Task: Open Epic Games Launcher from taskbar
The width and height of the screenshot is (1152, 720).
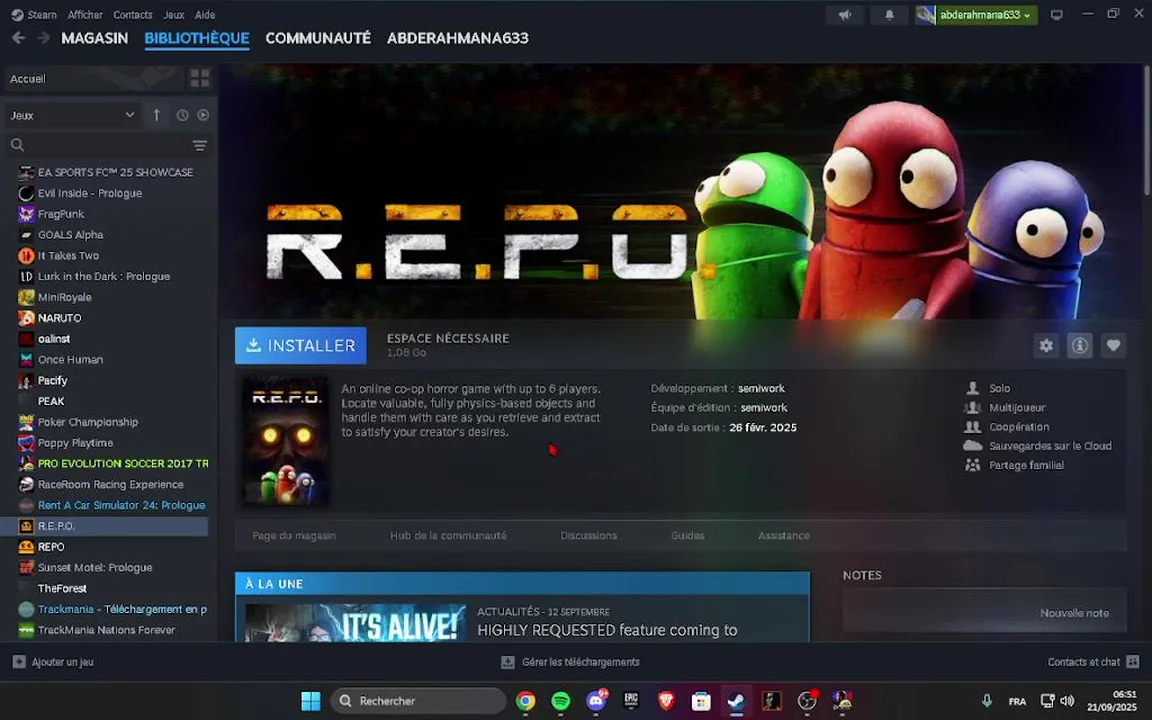Action: pyautogui.click(x=631, y=701)
